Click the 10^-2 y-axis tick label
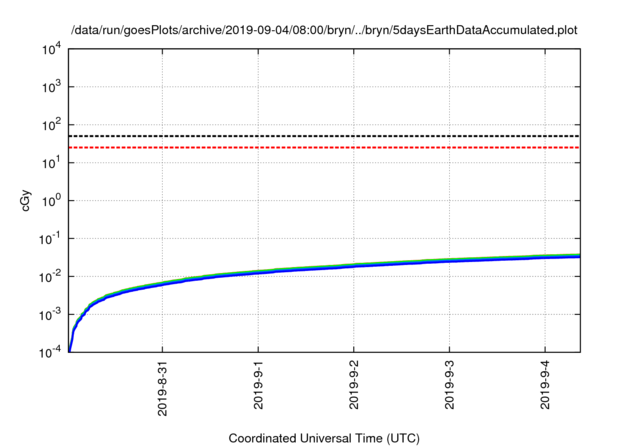Viewport: 640px width, 448px height. tap(50, 277)
